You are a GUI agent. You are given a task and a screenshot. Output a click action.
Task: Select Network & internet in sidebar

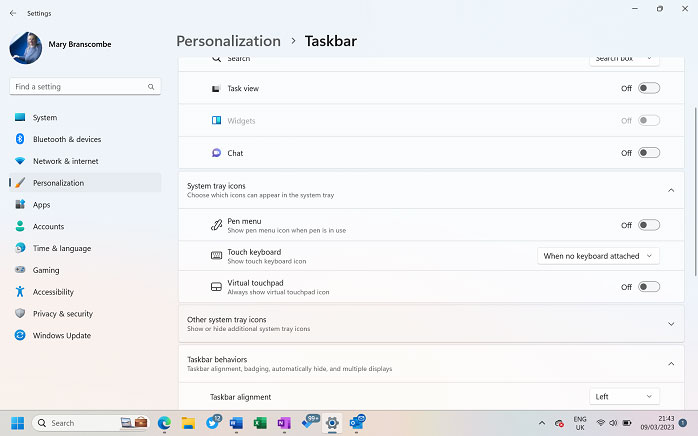[x=65, y=161]
